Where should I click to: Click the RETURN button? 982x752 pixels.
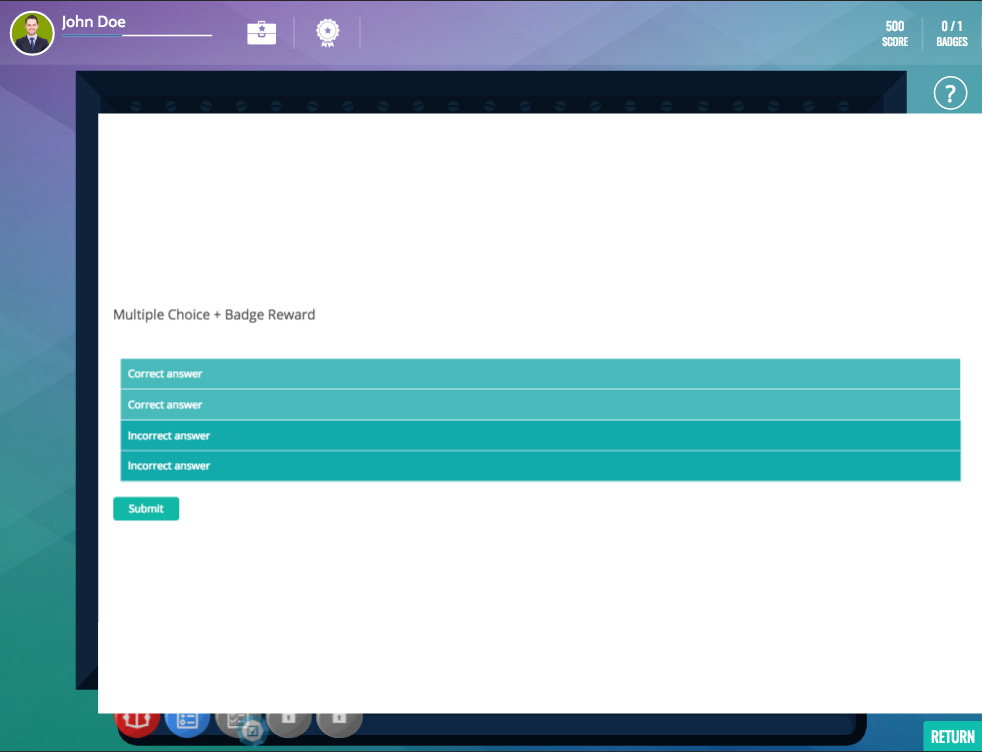pos(952,737)
